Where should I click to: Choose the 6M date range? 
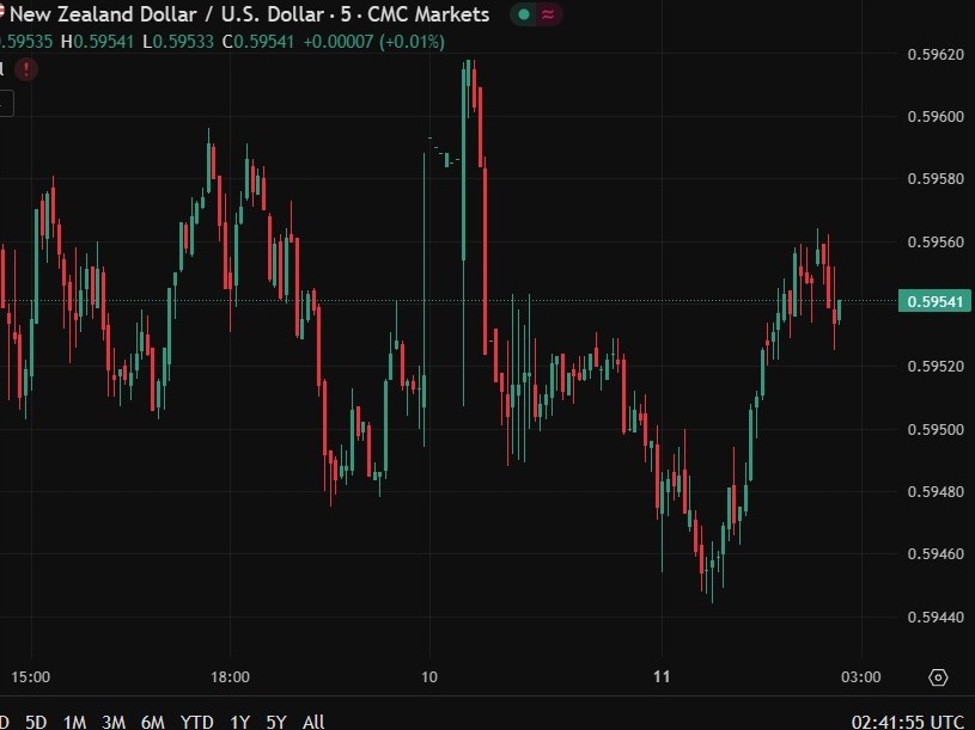(152, 721)
